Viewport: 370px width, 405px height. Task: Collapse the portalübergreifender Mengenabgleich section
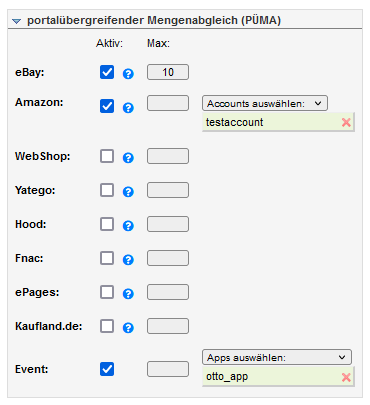coord(16,21)
